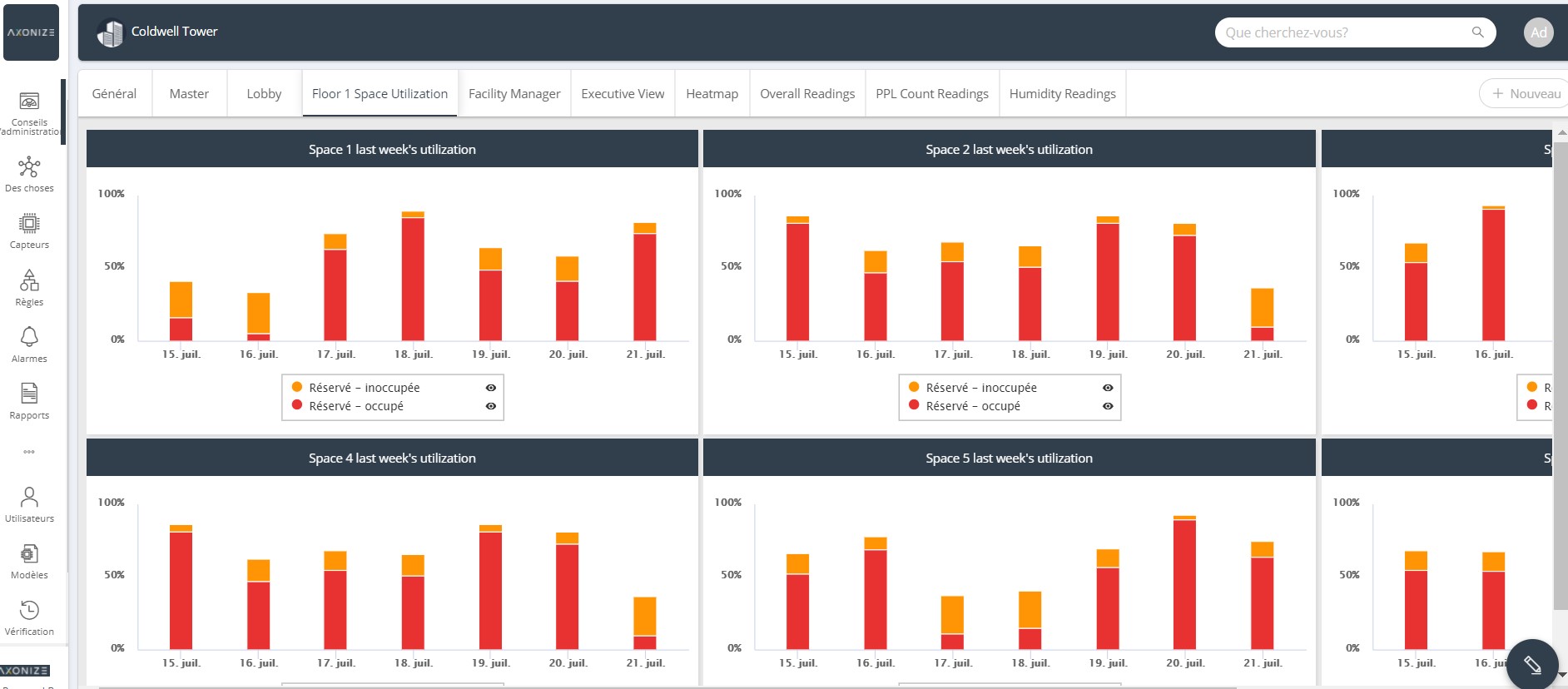1568x689 pixels.
Task: Click Space 2 red bar for 19. juil.
Action: [x=1108, y=282]
